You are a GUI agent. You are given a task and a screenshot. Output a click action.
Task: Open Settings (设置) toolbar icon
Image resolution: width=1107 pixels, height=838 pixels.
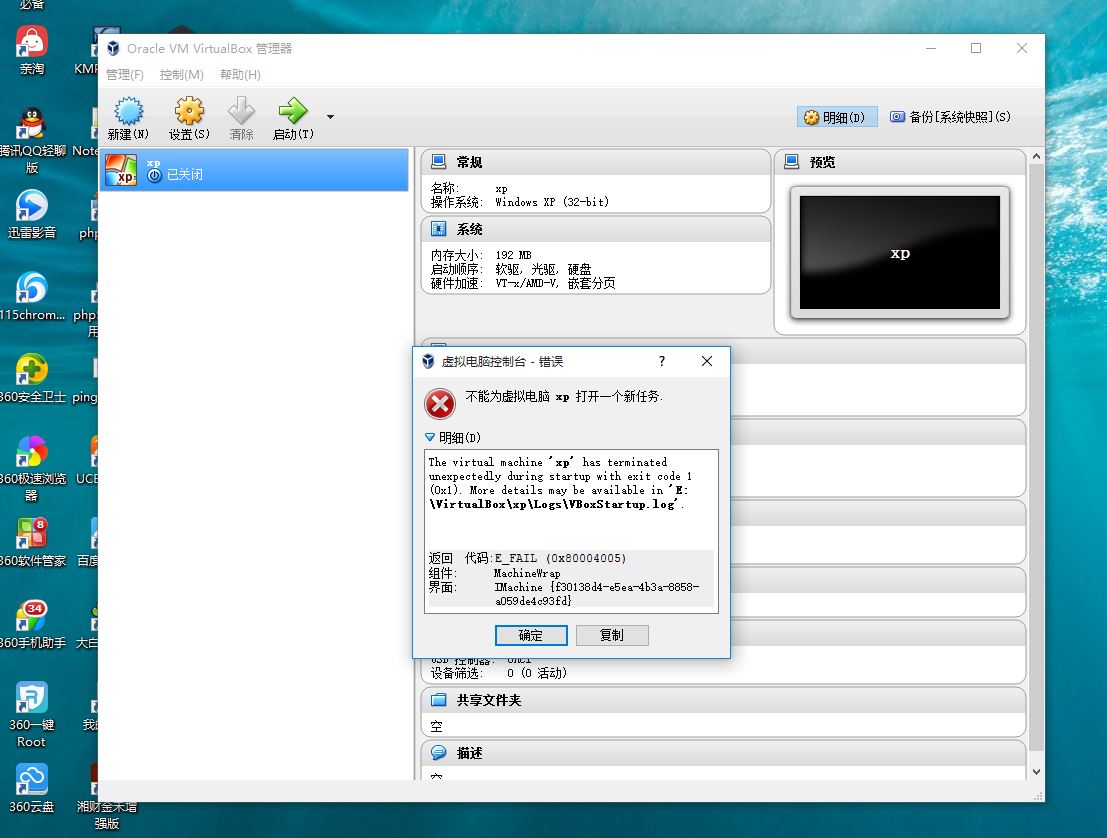coord(189,112)
